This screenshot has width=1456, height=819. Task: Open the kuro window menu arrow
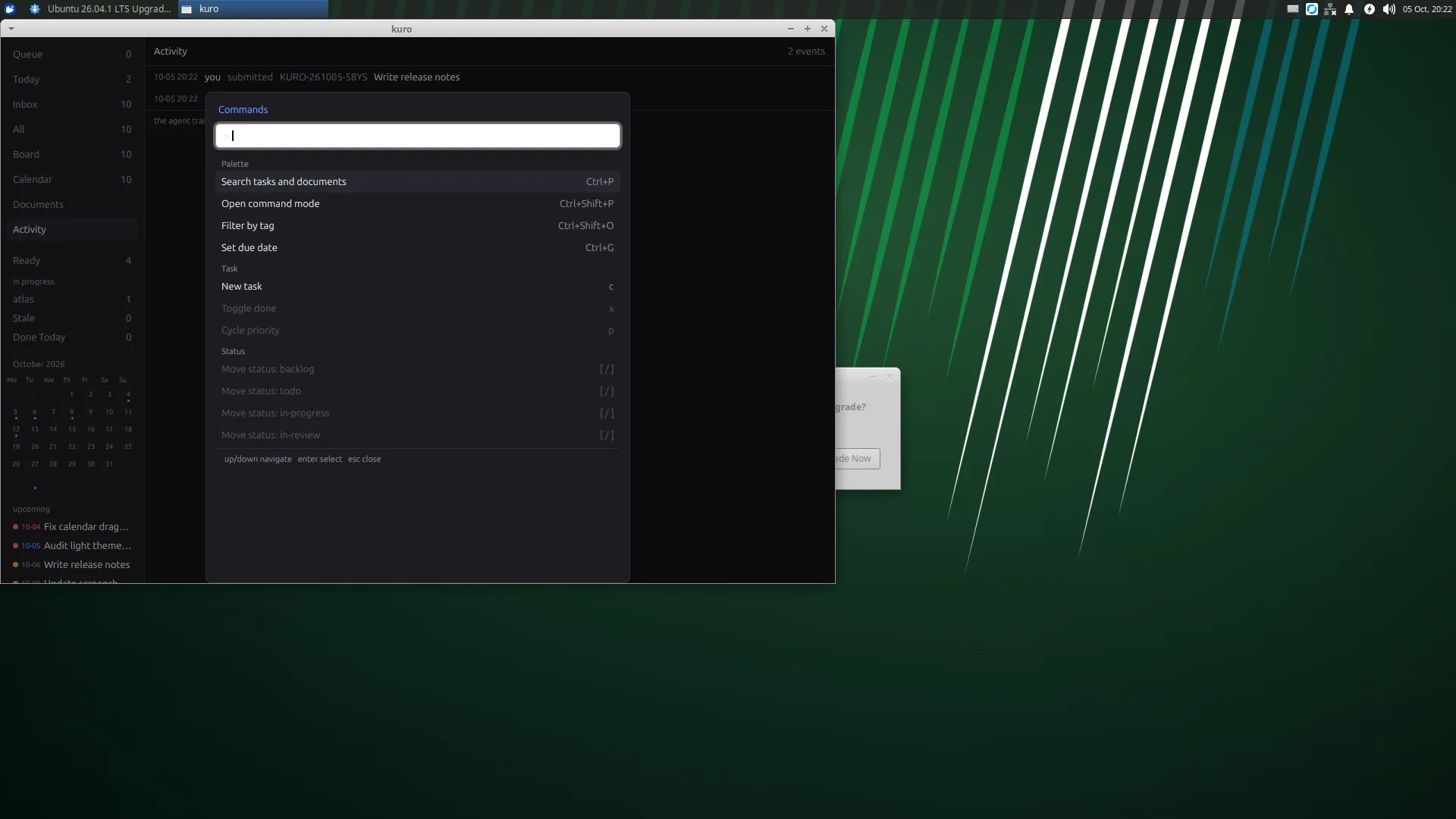click(11, 29)
